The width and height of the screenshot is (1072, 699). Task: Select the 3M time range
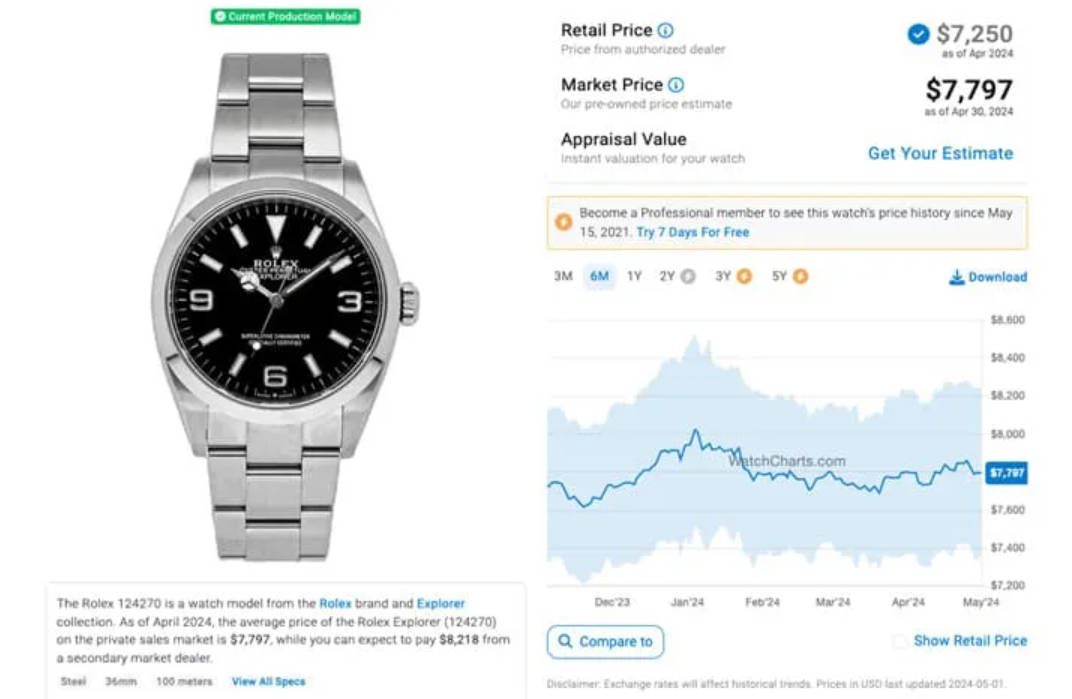[x=563, y=276]
